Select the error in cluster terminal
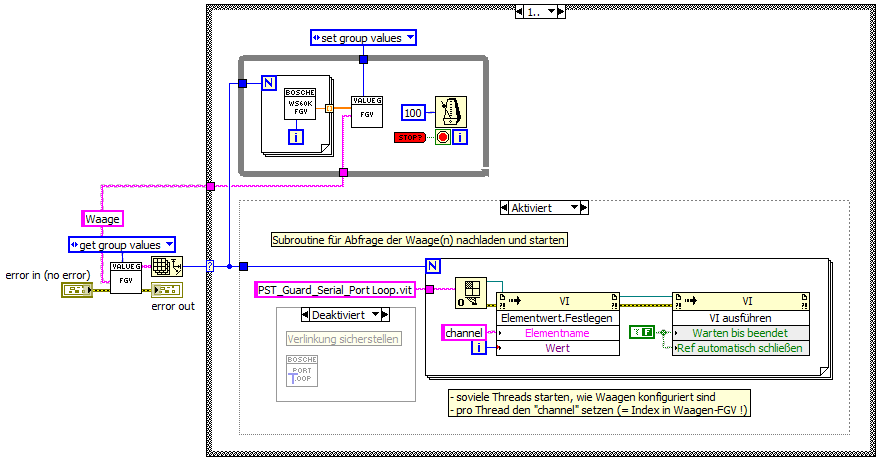Image resolution: width=882 pixels, height=465 pixels. [77, 290]
